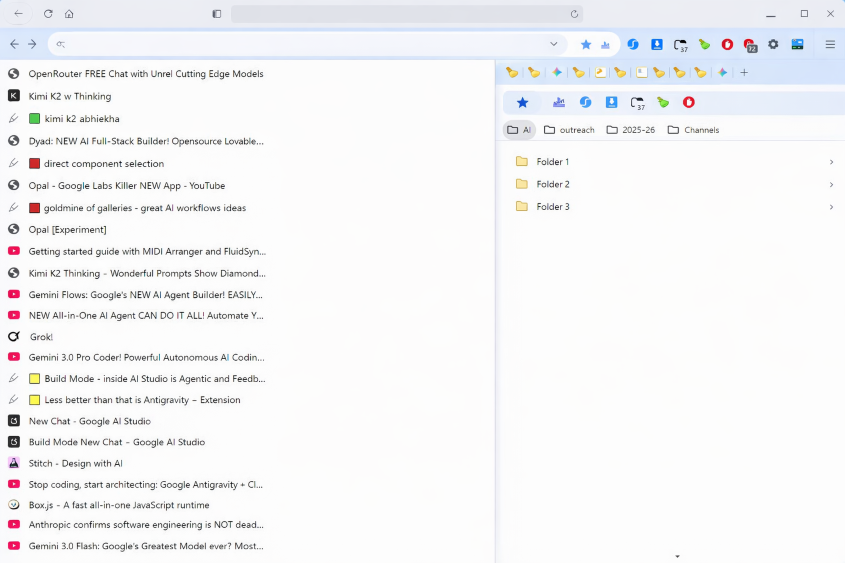The width and height of the screenshot is (845, 563).
Task: Open the address bar dropdown arrow
Action: coord(554,44)
